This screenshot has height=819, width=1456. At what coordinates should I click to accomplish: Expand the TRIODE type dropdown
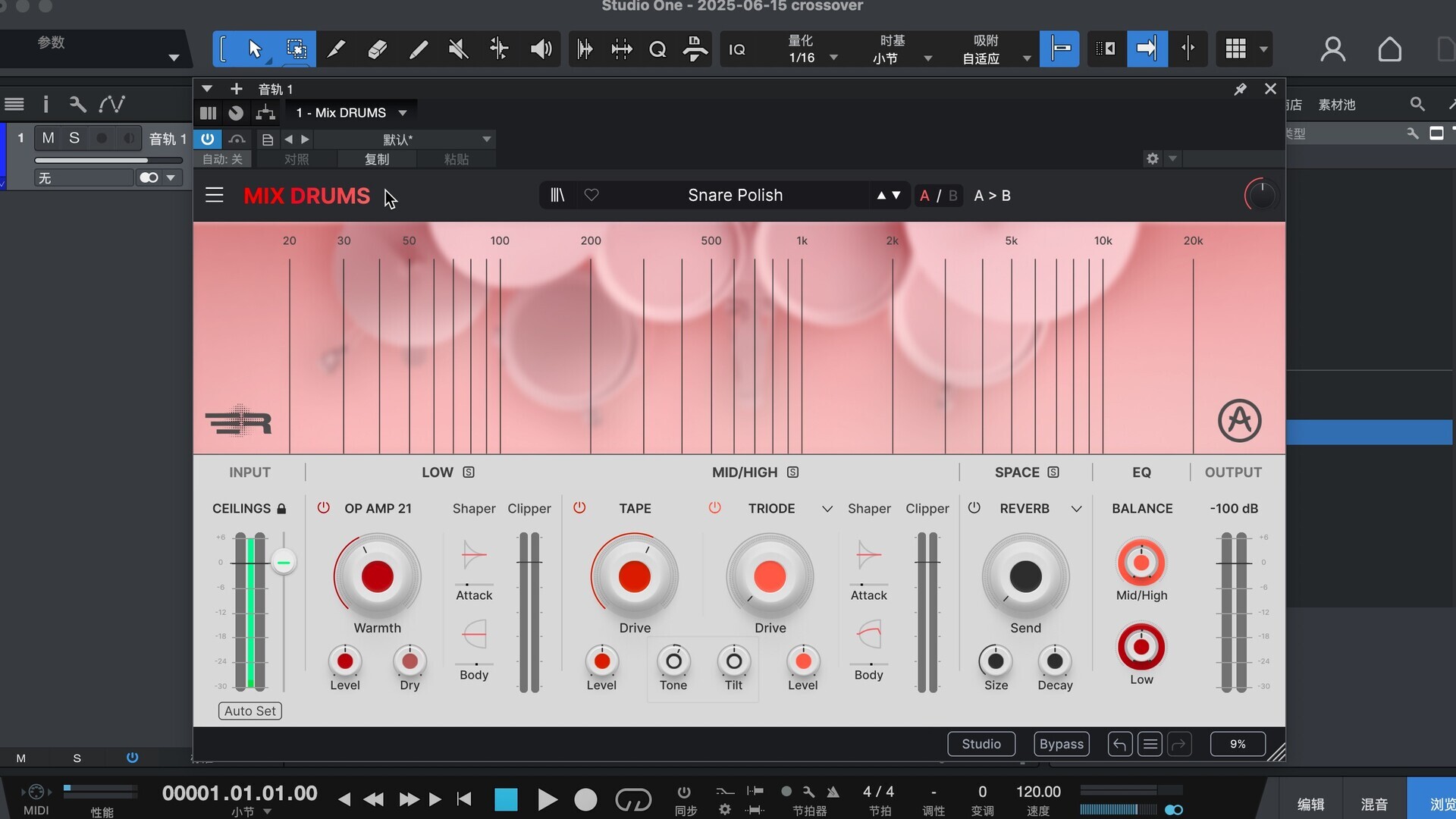pyautogui.click(x=827, y=509)
